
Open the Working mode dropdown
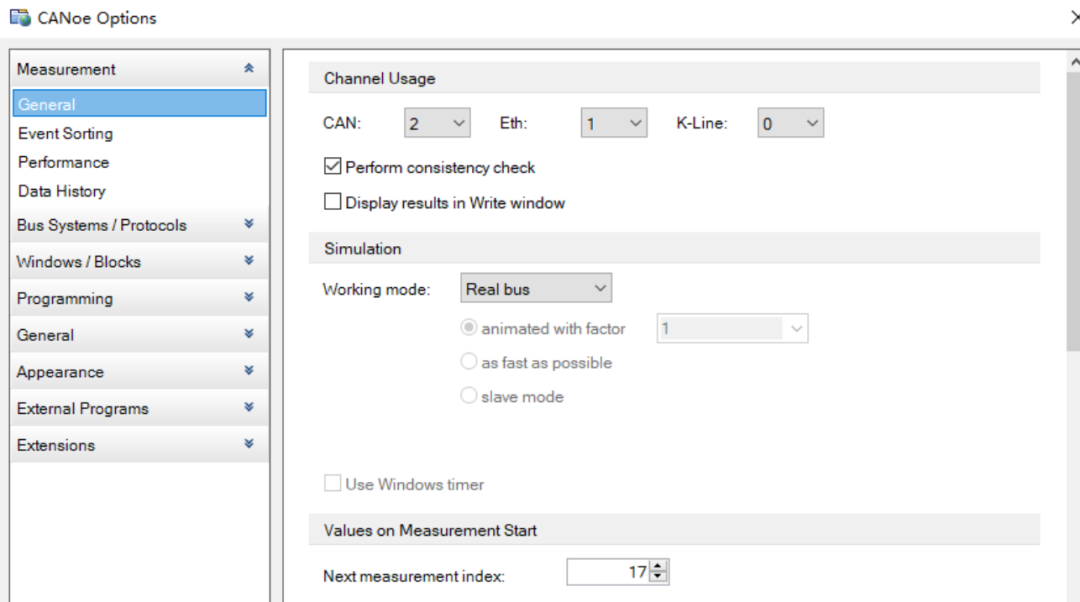click(536, 289)
